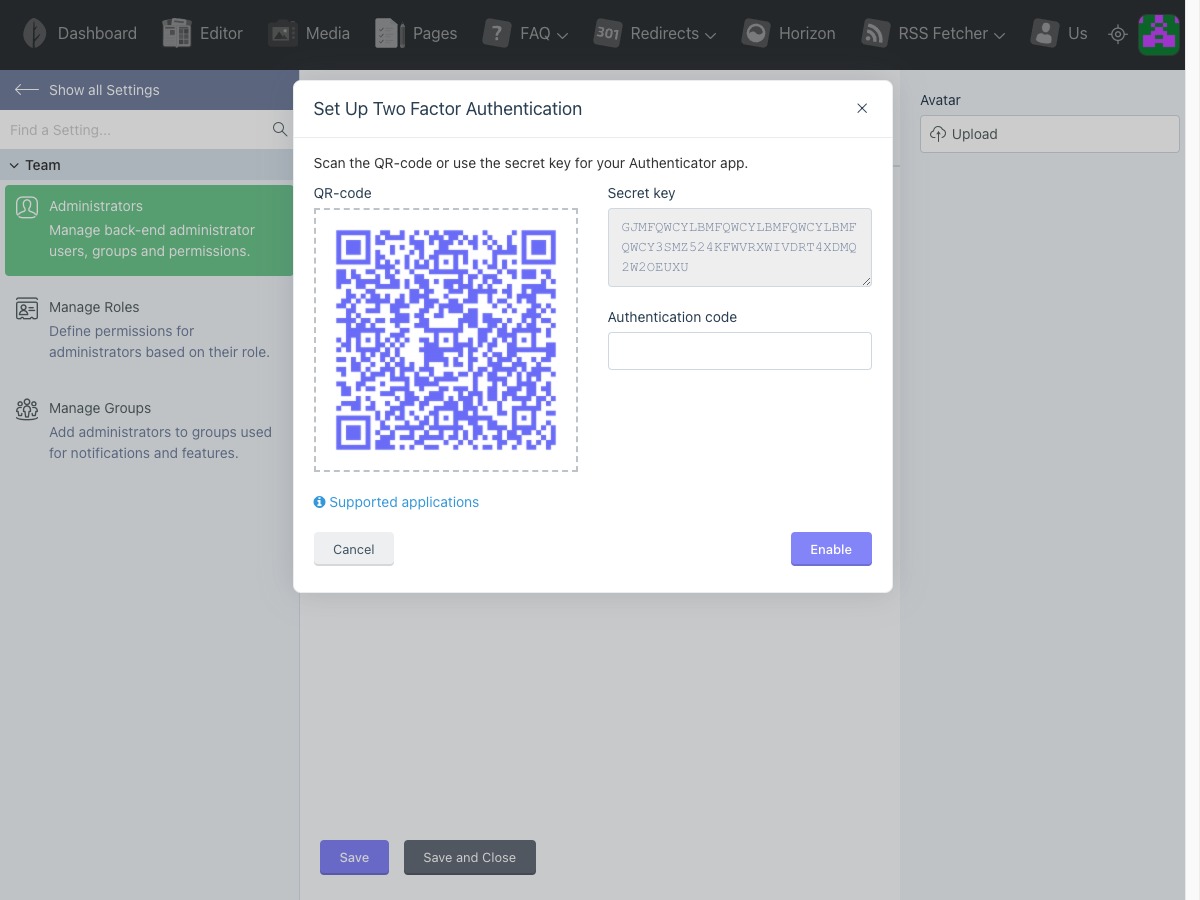Click the Administrators user icon
This screenshot has width=1200, height=900.
[x=27, y=207]
